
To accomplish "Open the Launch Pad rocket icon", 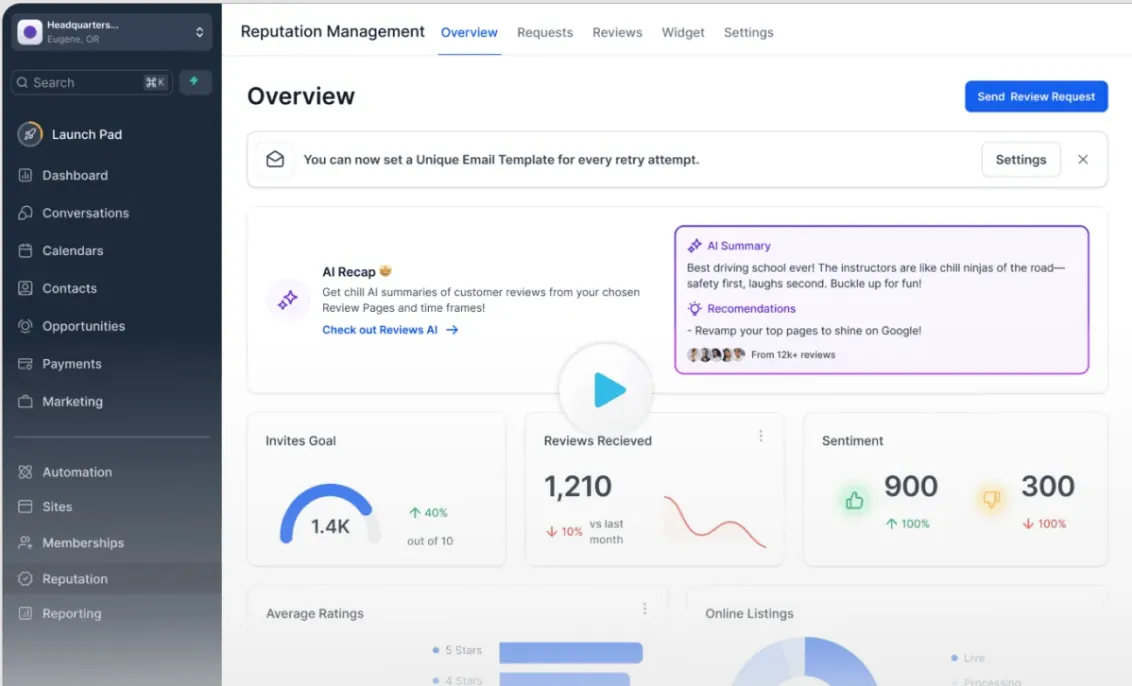I will point(30,134).
